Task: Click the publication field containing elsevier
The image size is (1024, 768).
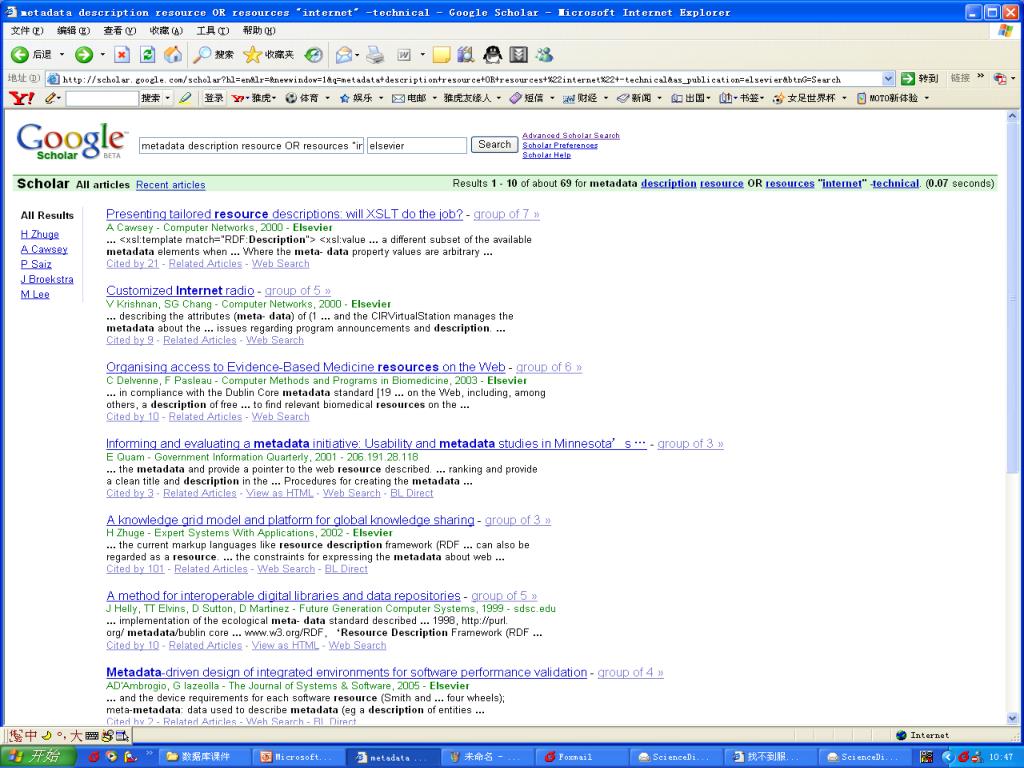Action: pos(416,146)
